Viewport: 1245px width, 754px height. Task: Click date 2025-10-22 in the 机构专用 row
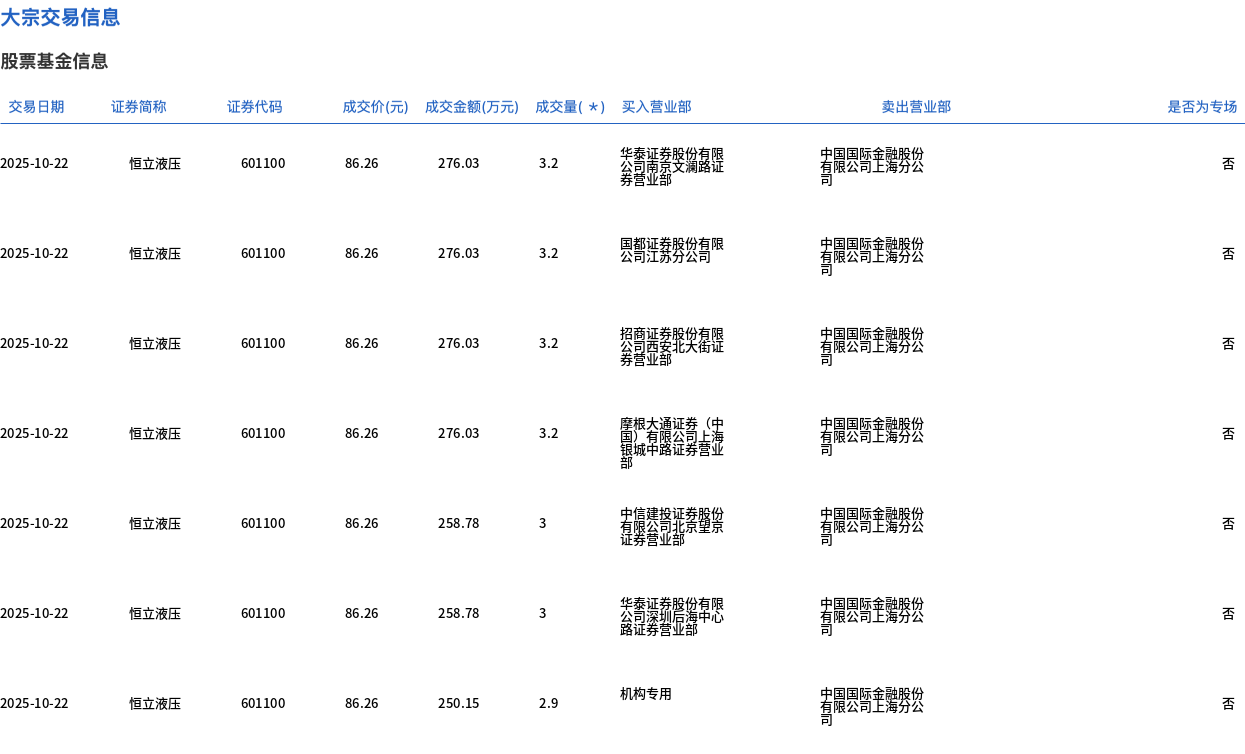34,704
